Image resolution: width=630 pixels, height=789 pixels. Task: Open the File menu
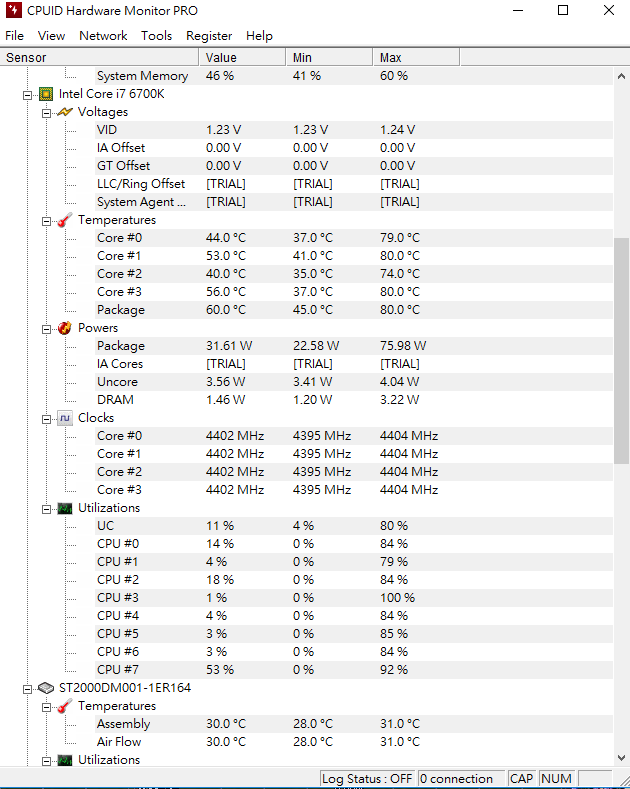point(14,35)
